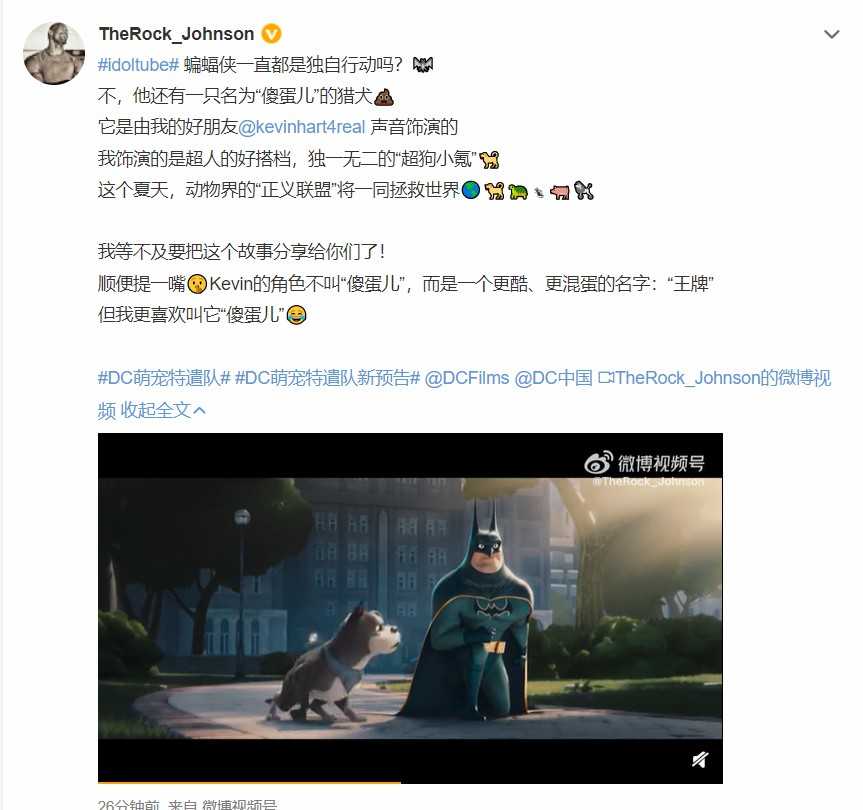
Task: Click the video progress bar
Action: [x=410, y=781]
